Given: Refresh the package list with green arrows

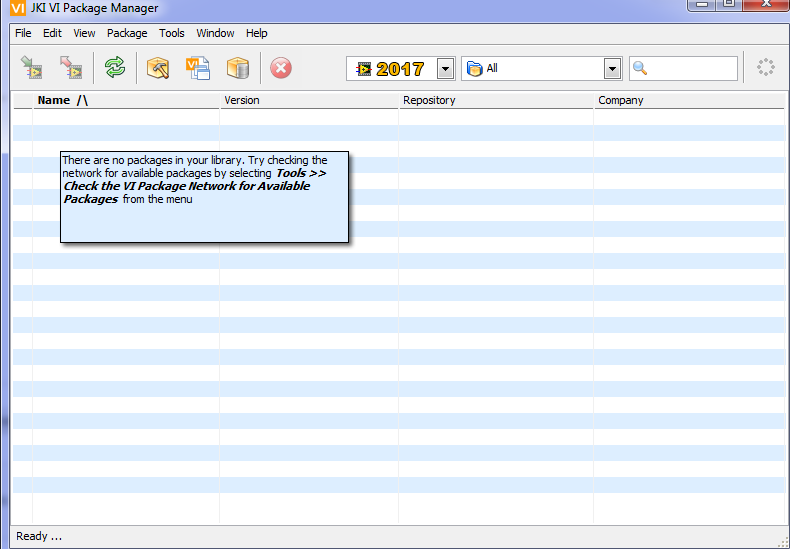Looking at the screenshot, I should pyautogui.click(x=115, y=67).
